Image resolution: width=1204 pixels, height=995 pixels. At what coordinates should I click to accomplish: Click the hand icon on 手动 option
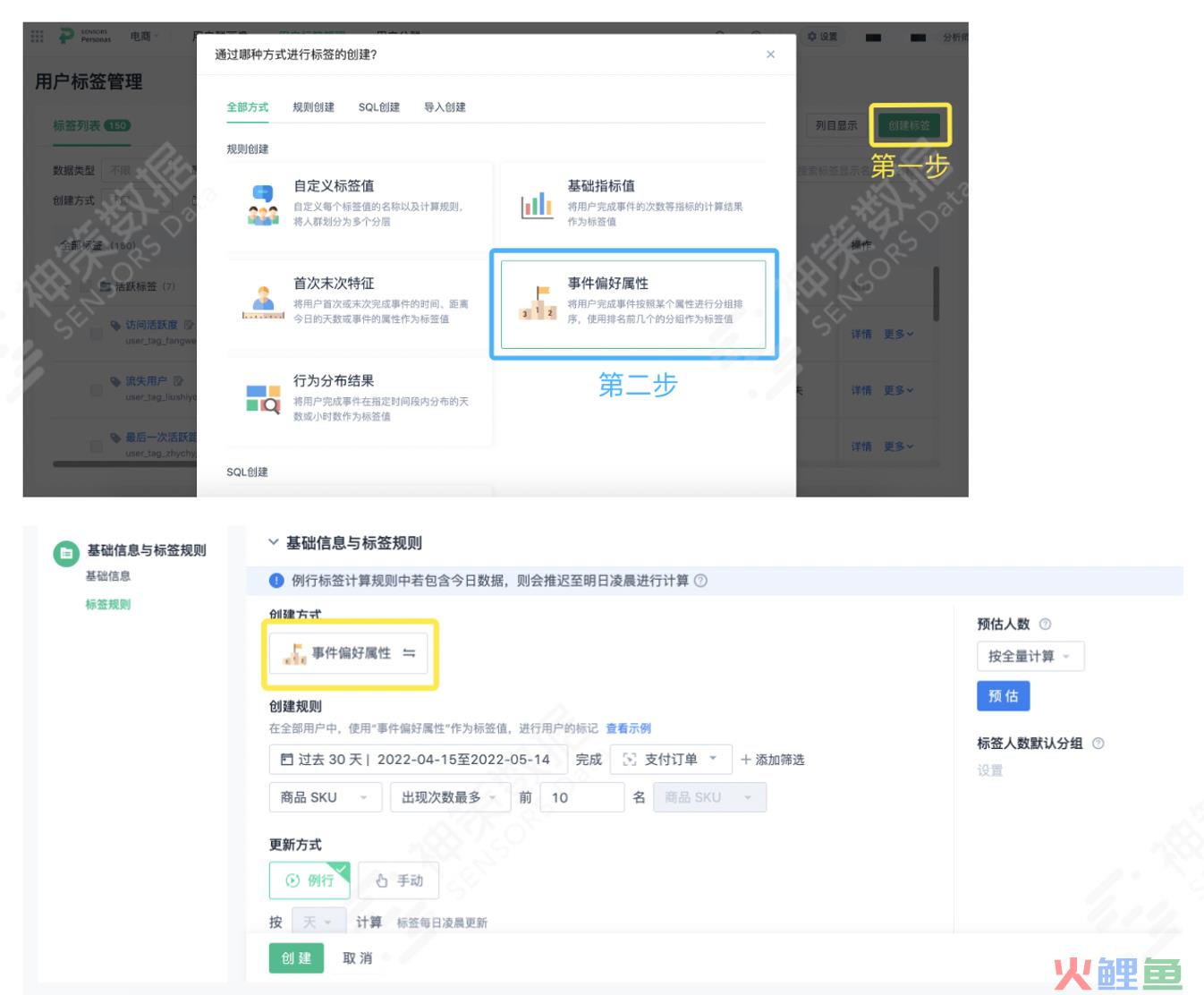(x=382, y=880)
